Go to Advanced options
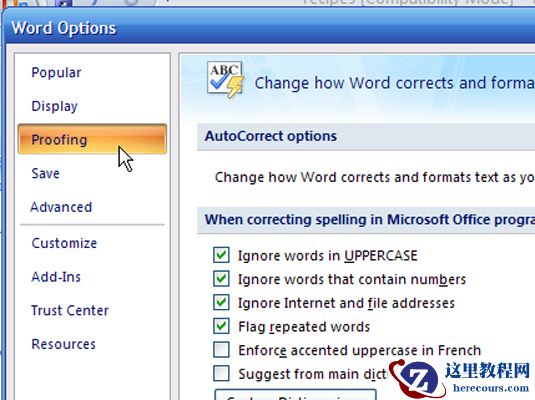This screenshot has width=535, height=400. [61, 207]
